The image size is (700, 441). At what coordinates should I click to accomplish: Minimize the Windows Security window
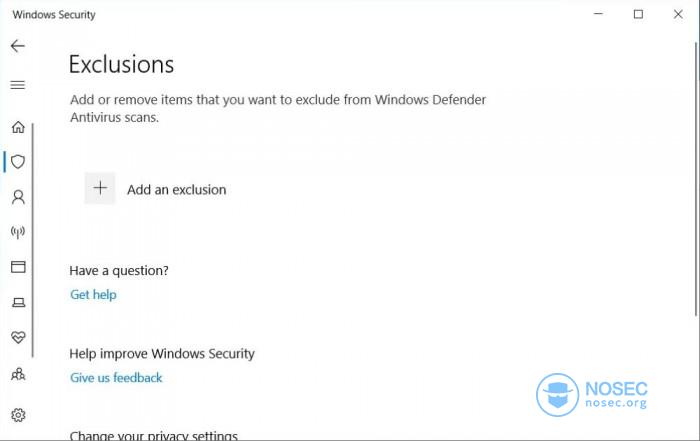point(598,14)
